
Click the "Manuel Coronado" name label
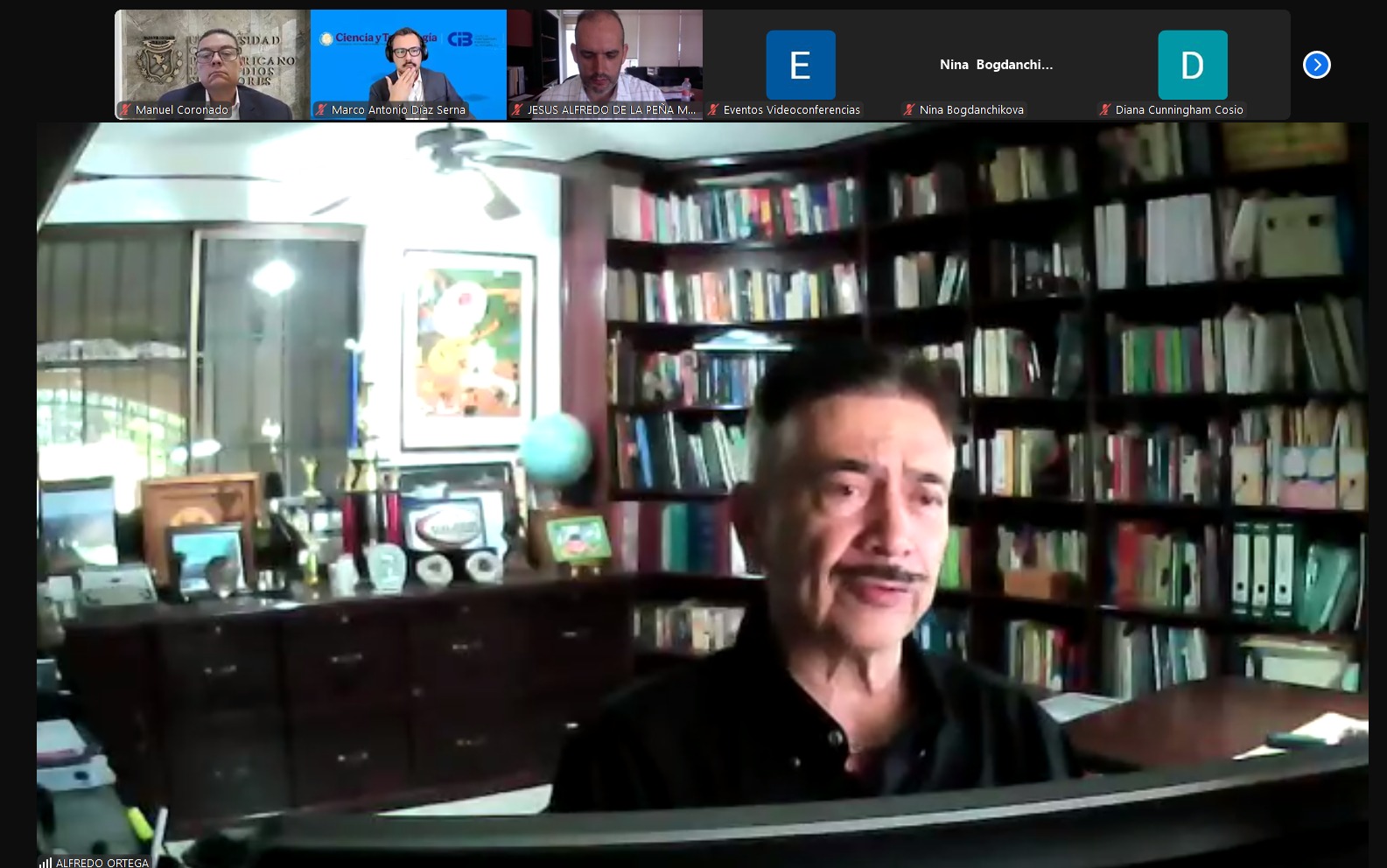click(x=182, y=110)
